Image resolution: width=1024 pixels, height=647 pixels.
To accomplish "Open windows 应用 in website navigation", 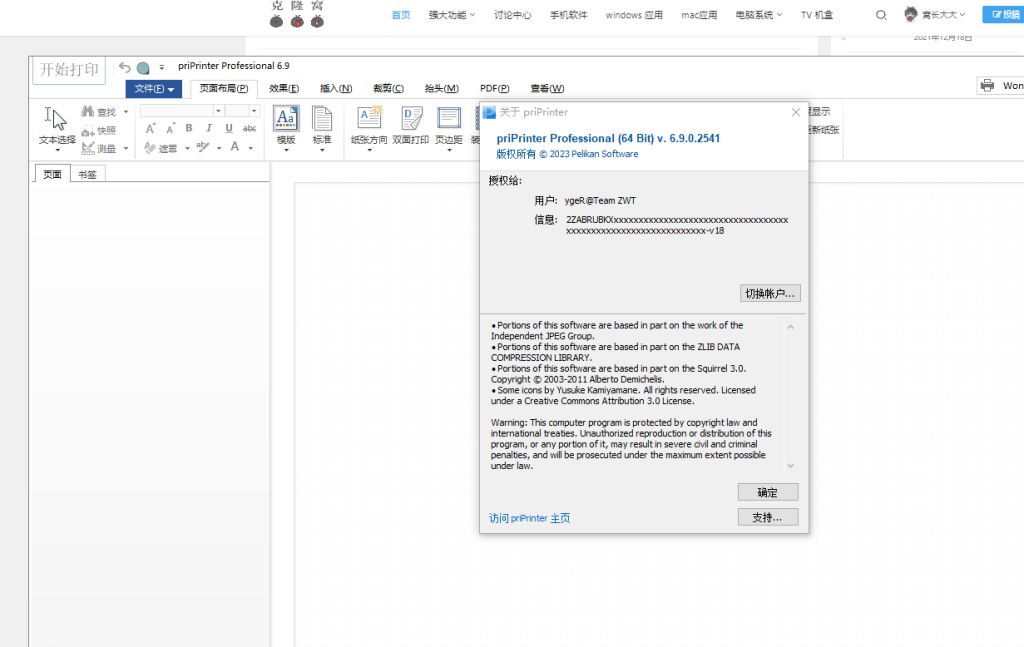I will pyautogui.click(x=634, y=15).
